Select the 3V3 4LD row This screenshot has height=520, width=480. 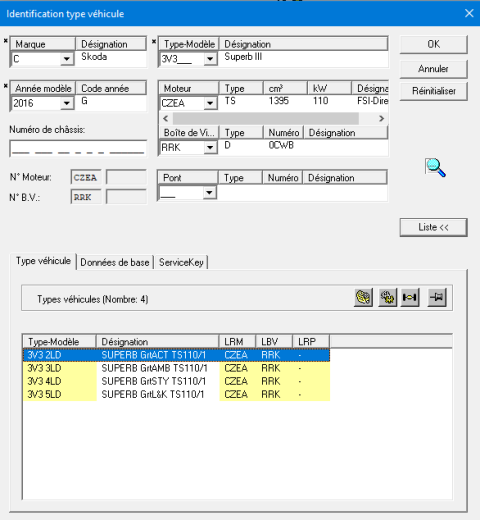click(176, 381)
